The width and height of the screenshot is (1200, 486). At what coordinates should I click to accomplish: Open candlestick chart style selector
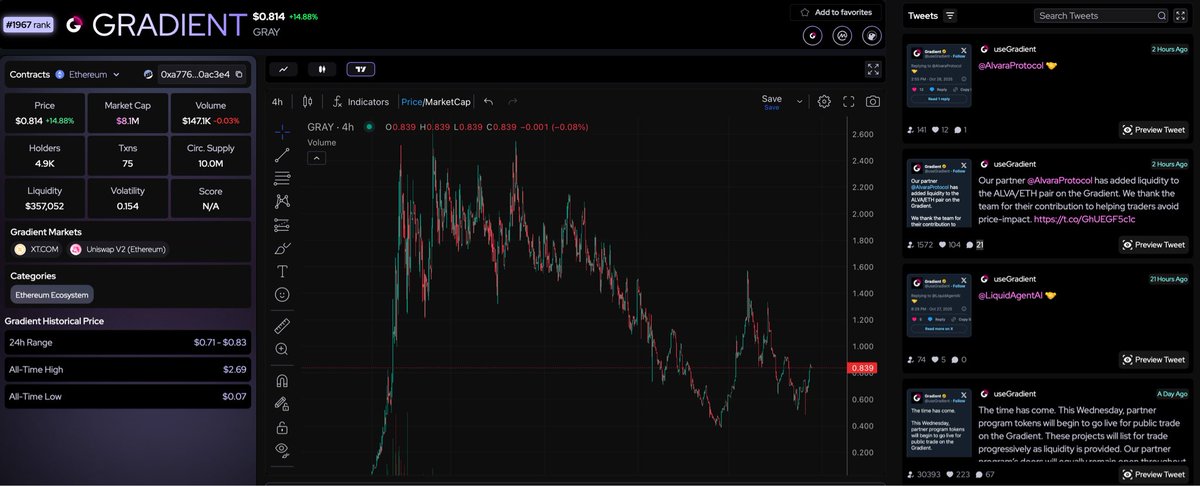pyautogui.click(x=307, y=101)
